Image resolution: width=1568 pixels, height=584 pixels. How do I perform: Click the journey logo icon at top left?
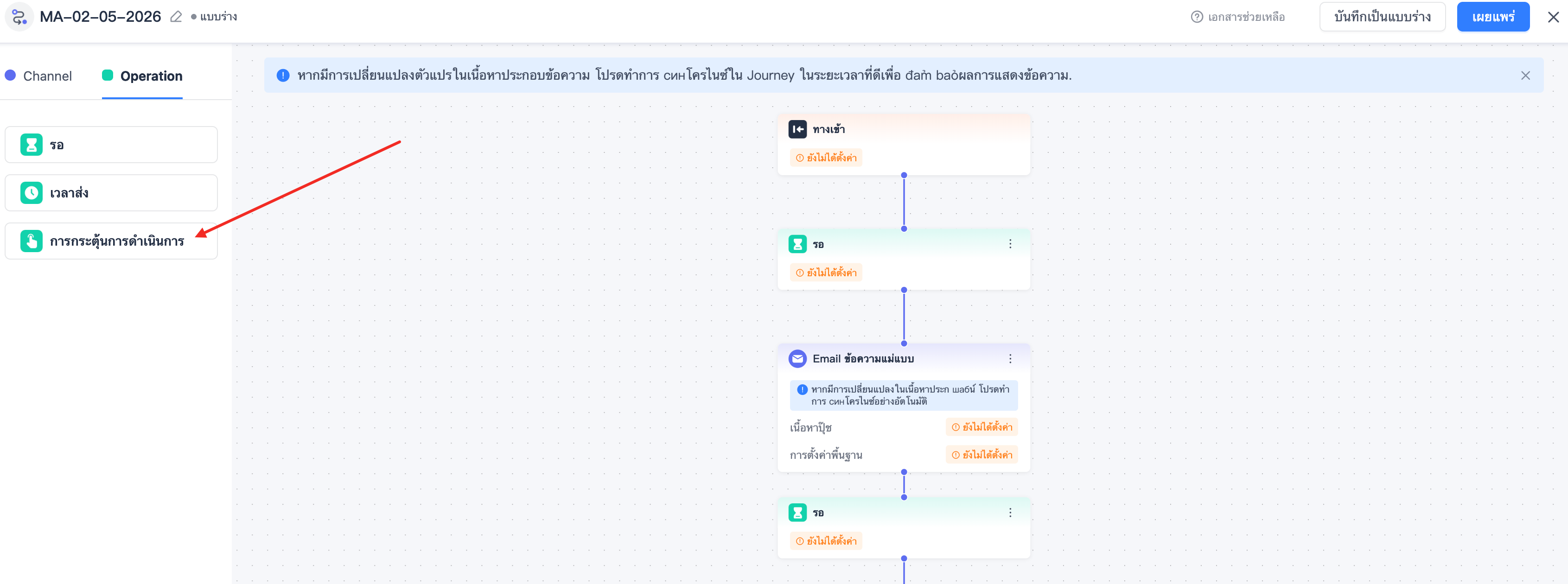19,16
